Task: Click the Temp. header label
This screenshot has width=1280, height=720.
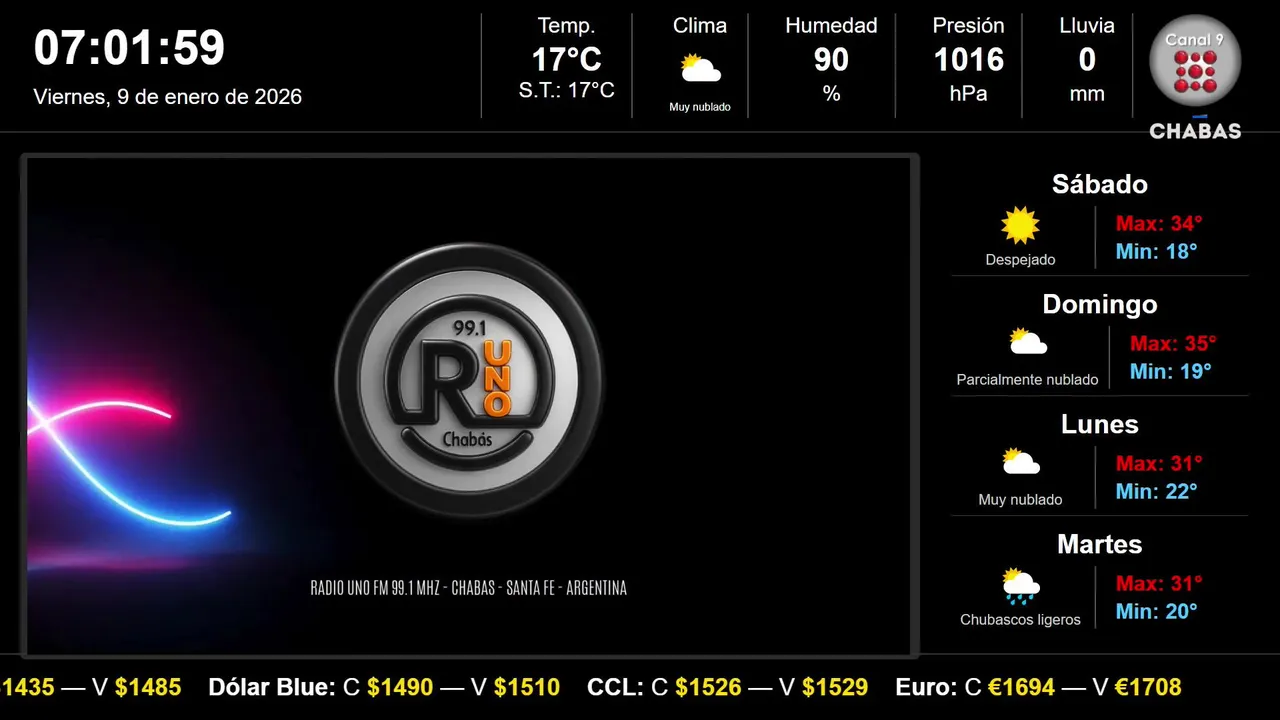Action: (x=566, y=26)
